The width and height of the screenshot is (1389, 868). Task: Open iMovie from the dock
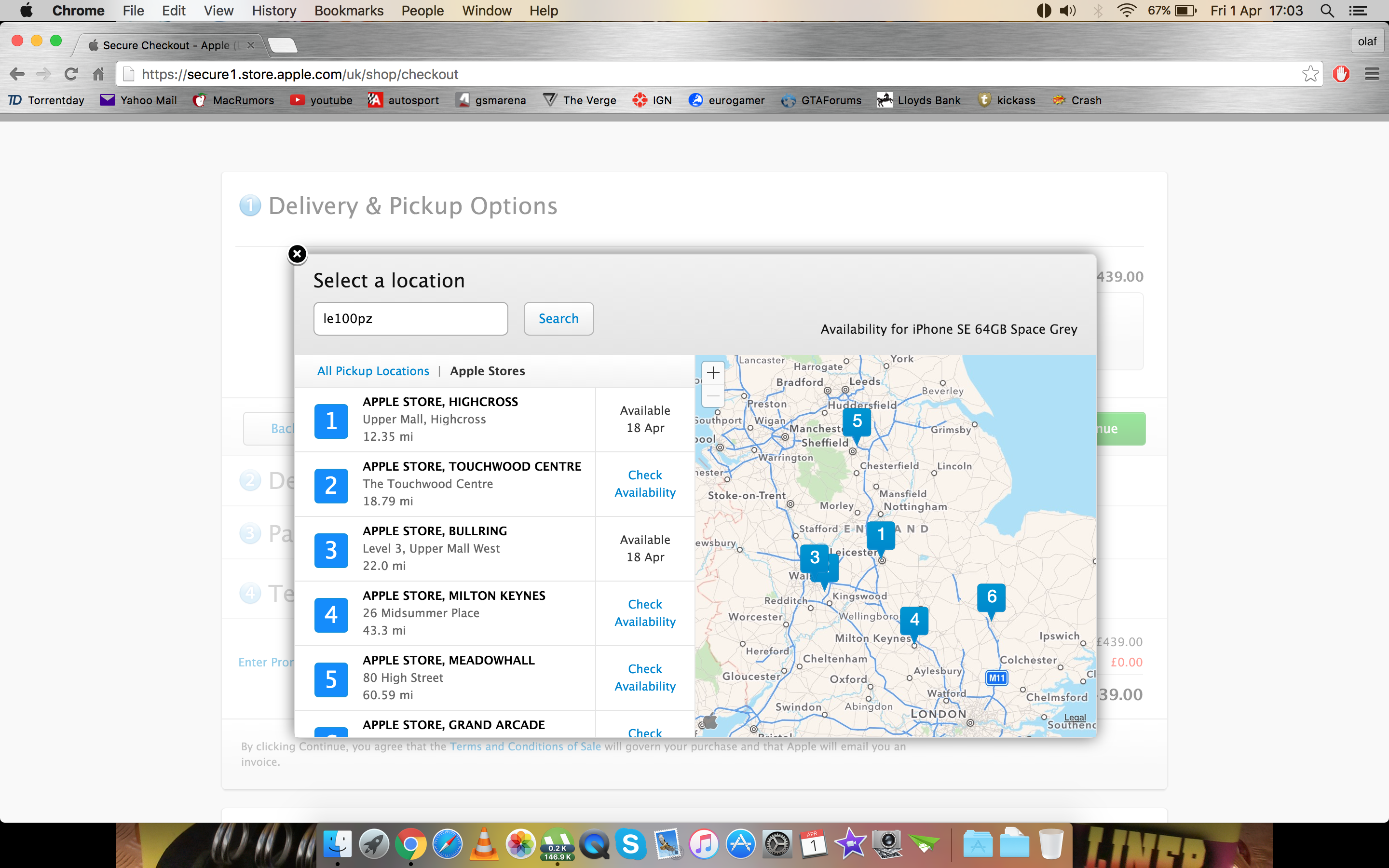tap(851, 843)
